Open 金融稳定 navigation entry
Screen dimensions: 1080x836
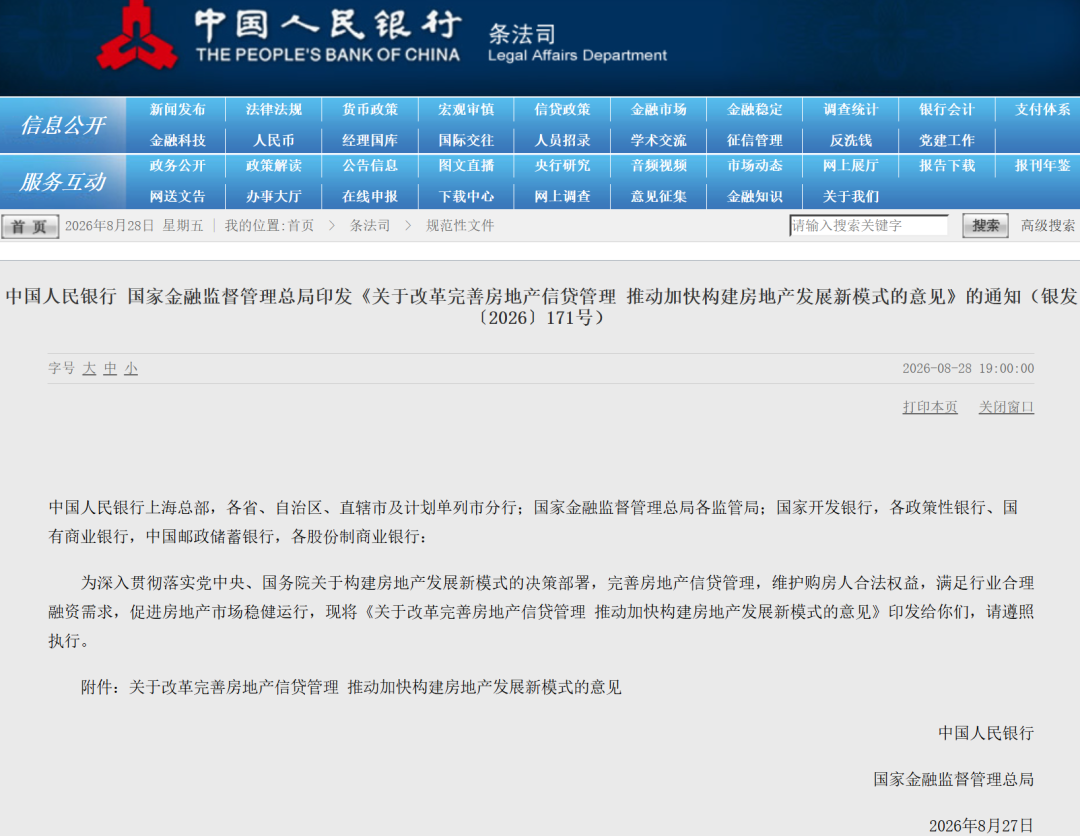(755, 110)
